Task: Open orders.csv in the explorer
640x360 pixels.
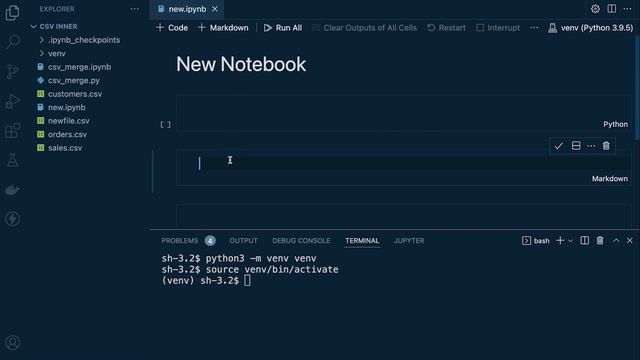Action: pos(67,134)
